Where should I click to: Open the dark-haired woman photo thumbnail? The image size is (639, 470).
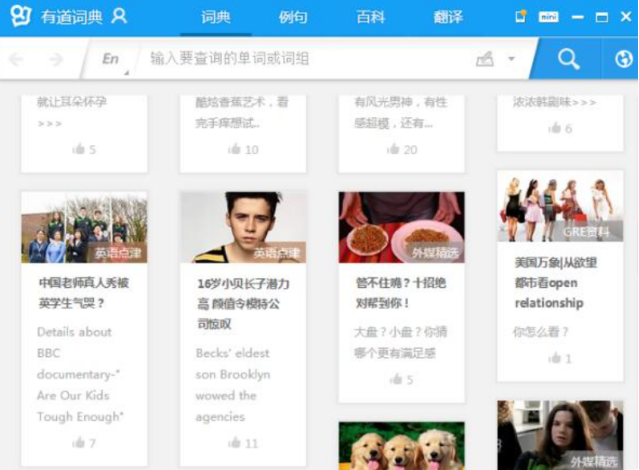click(560, 435)
